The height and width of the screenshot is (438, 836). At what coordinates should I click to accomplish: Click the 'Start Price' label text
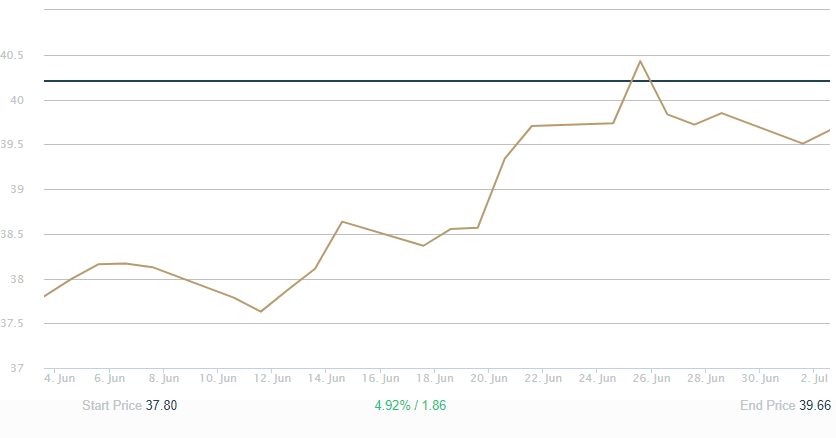pyautogui.click(x=111, y=406)
